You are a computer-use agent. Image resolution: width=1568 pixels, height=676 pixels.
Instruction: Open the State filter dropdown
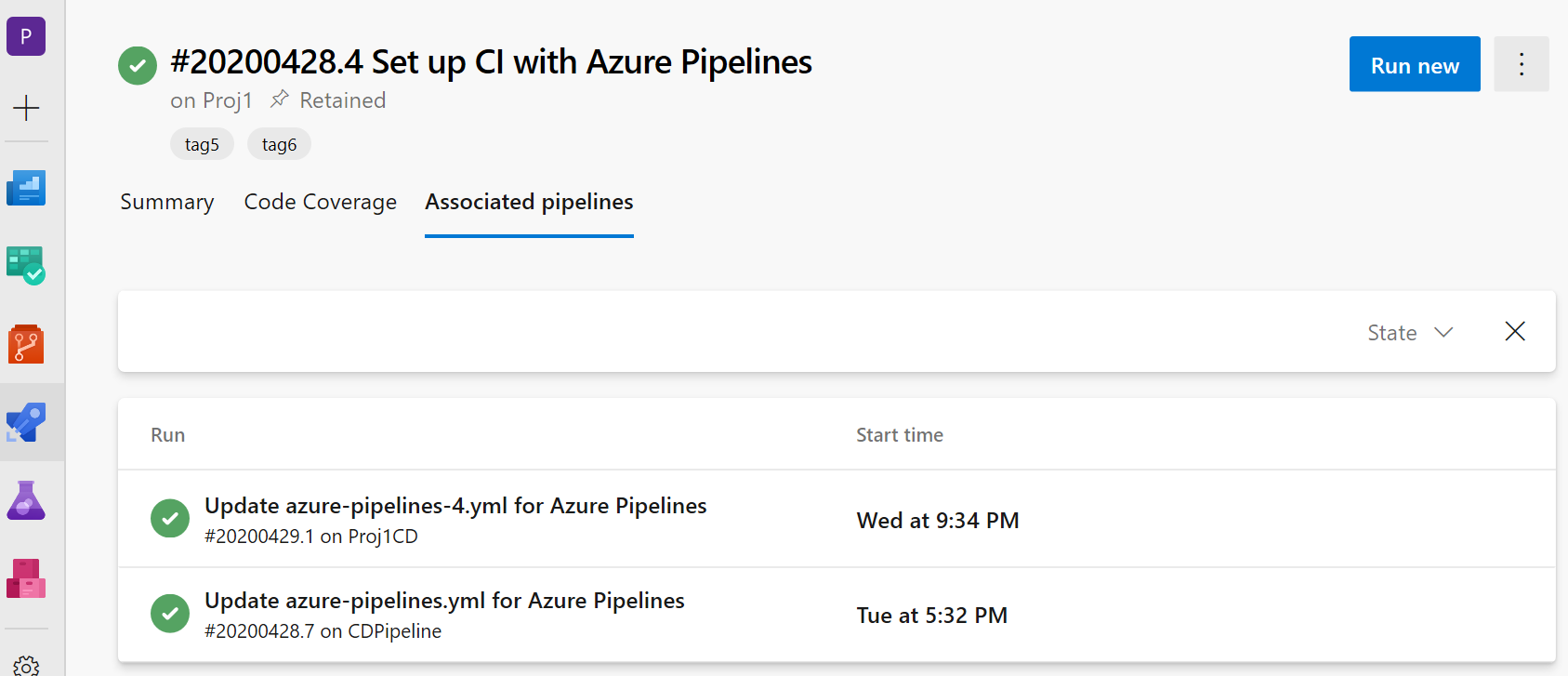[1409, 332]
